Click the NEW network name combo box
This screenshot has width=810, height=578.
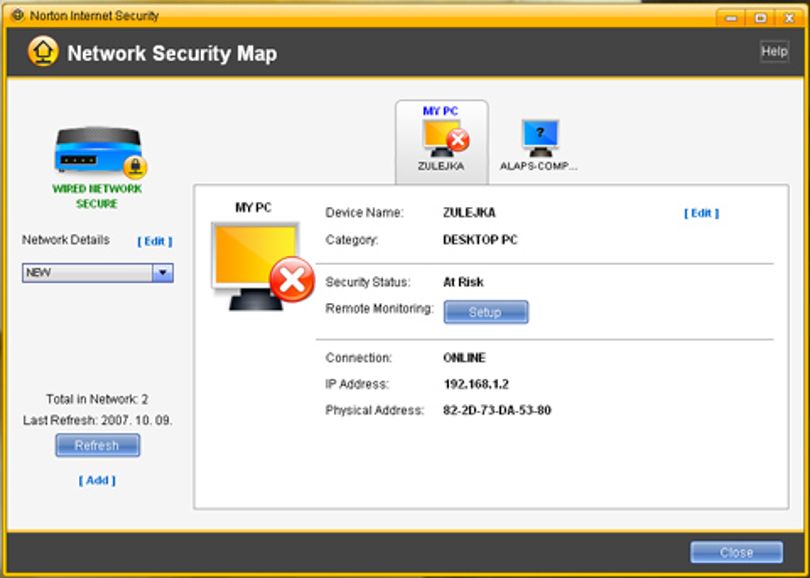[98, 273]
